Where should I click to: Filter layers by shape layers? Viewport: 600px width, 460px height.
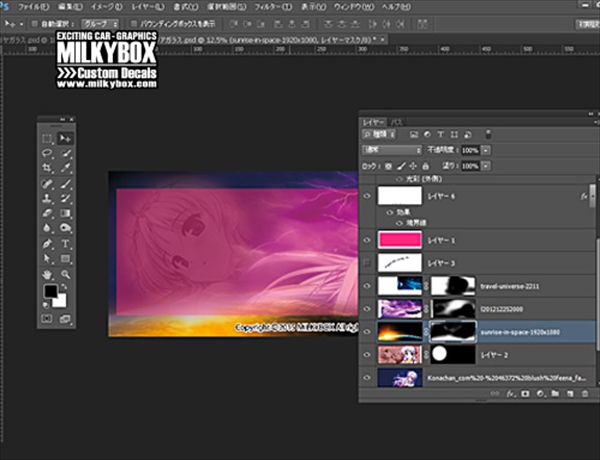click(454, 134)
